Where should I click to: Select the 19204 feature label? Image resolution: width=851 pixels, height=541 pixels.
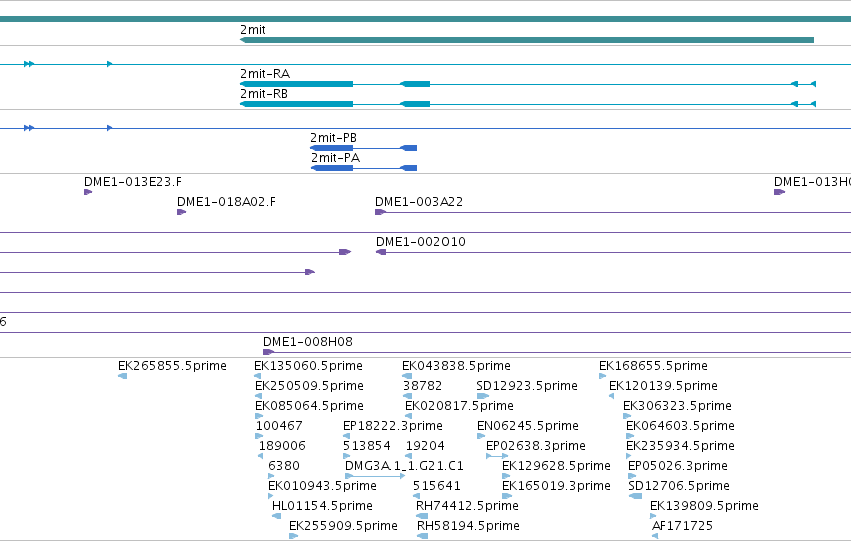tap(425, 446)
